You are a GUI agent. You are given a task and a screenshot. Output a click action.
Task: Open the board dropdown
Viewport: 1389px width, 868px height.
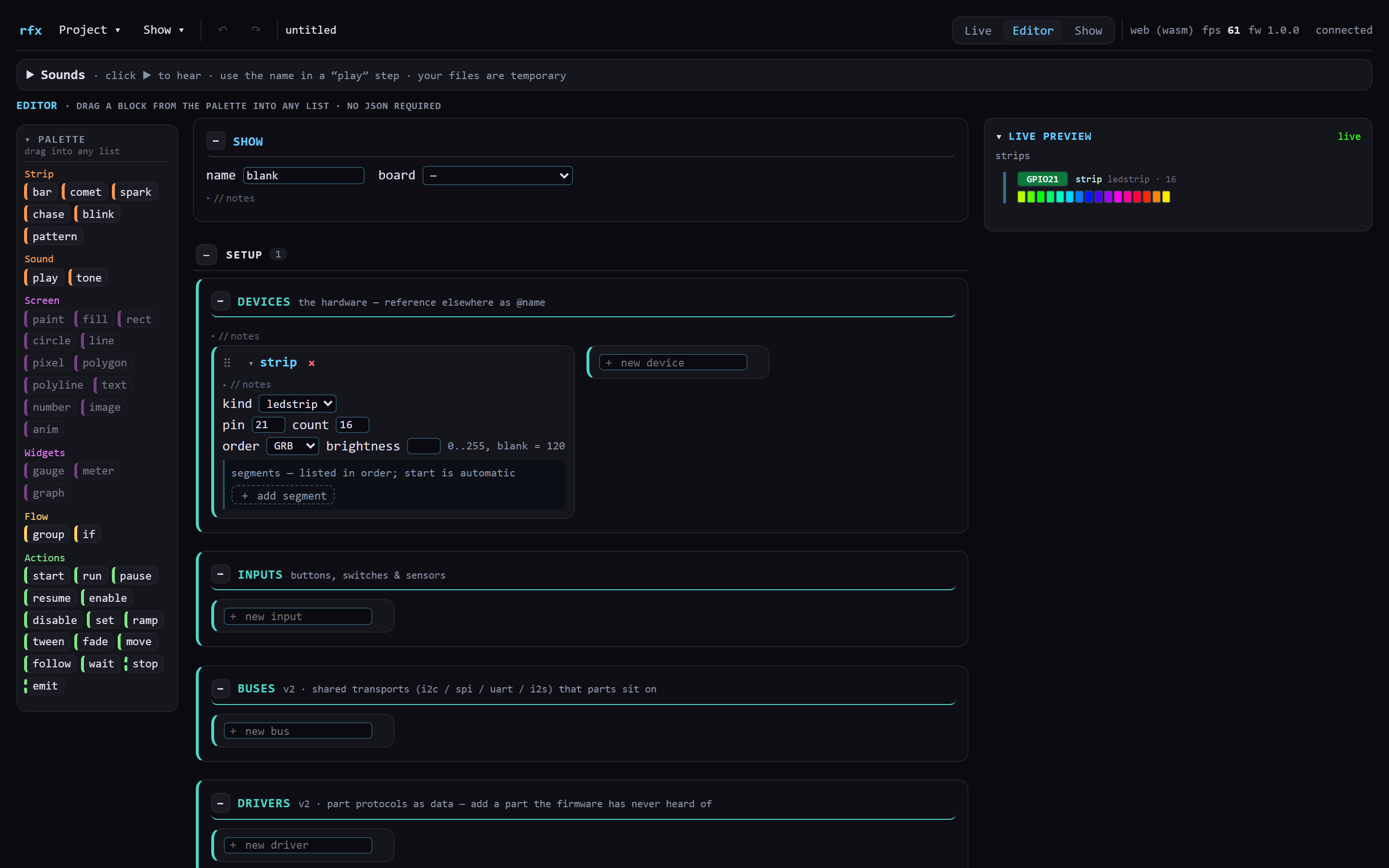pos(498,176)
